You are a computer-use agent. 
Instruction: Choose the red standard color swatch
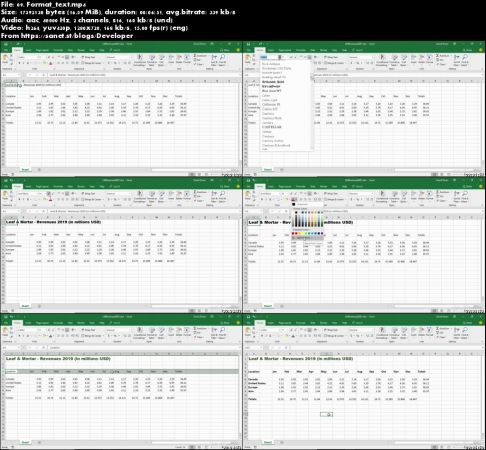[296, 233]
